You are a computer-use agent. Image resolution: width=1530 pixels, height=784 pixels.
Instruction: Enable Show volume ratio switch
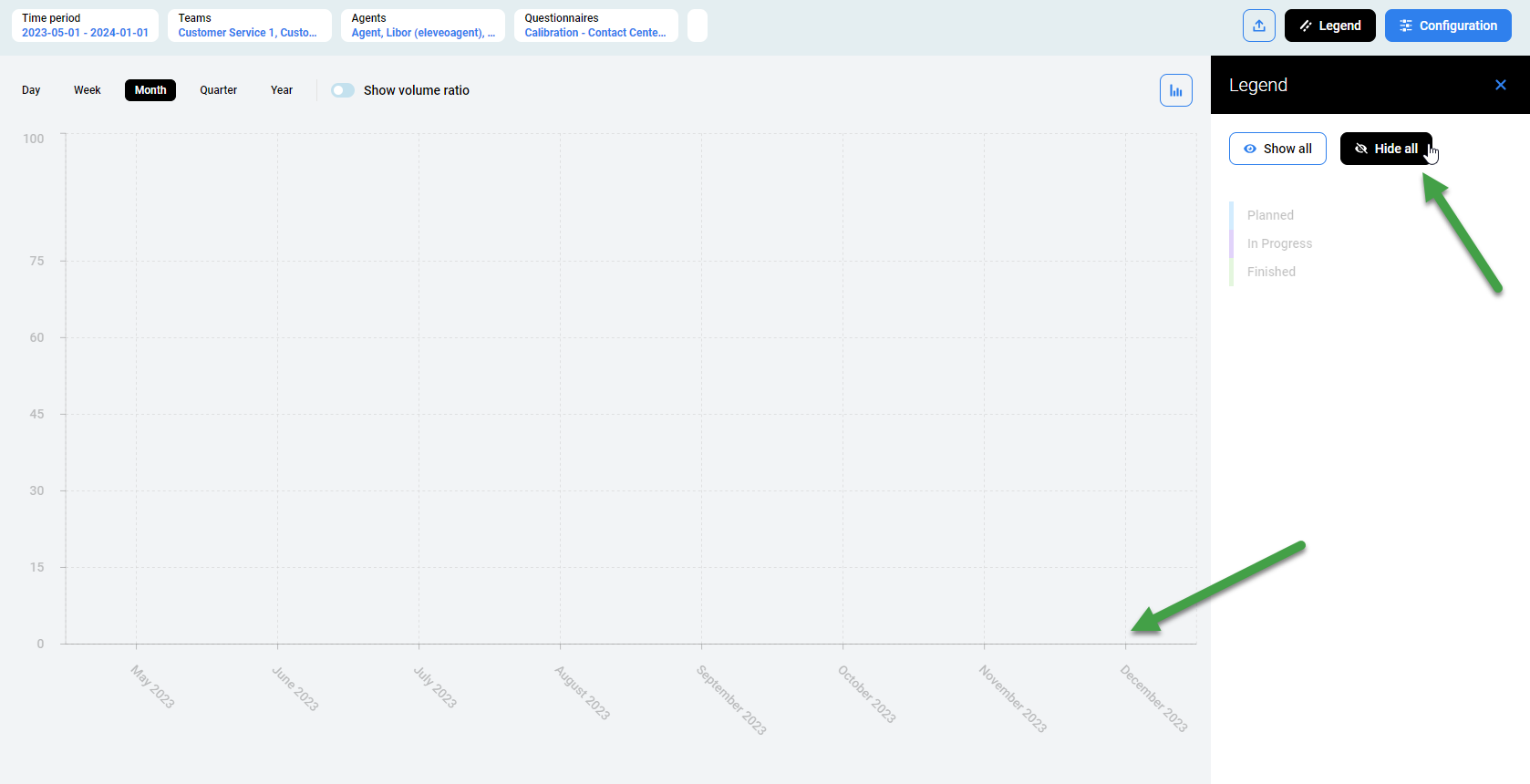pos(343,90)
